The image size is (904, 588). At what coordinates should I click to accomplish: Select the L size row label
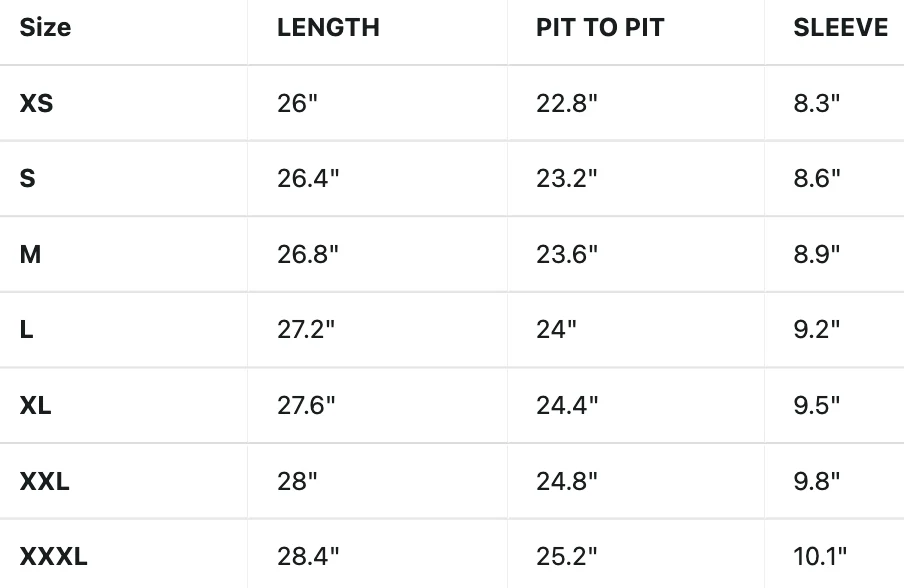pyautogui.click(x=27, y=330)
